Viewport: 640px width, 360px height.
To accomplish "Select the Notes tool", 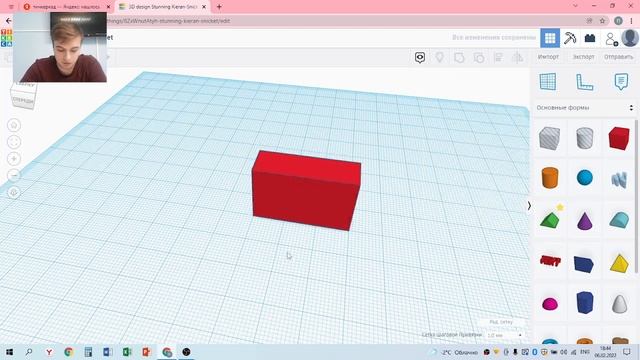I will click(621, 82).
